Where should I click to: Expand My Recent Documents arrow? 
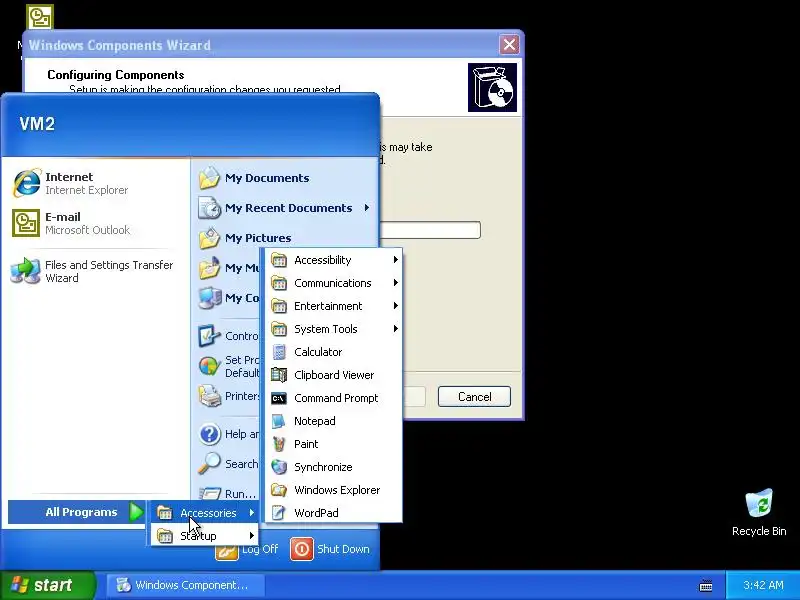click(367, 208)
